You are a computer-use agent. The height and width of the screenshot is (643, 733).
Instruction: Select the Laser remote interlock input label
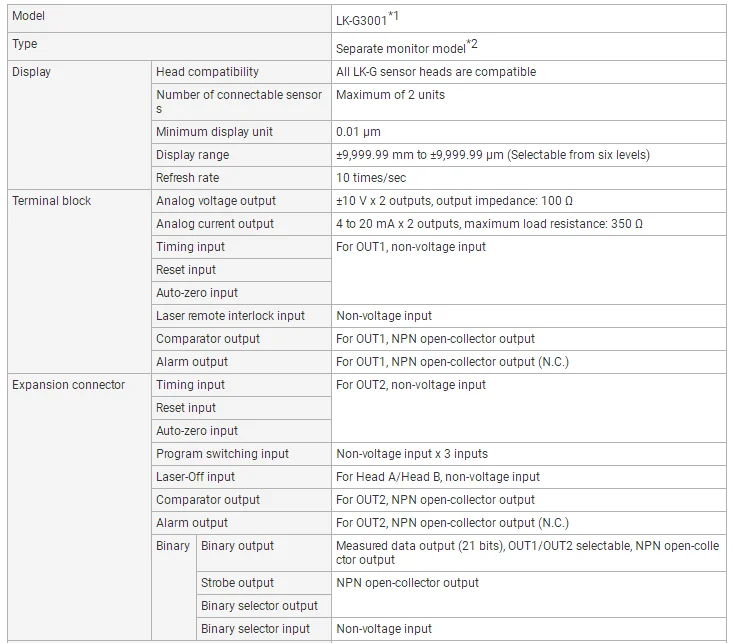coord(230,316)
